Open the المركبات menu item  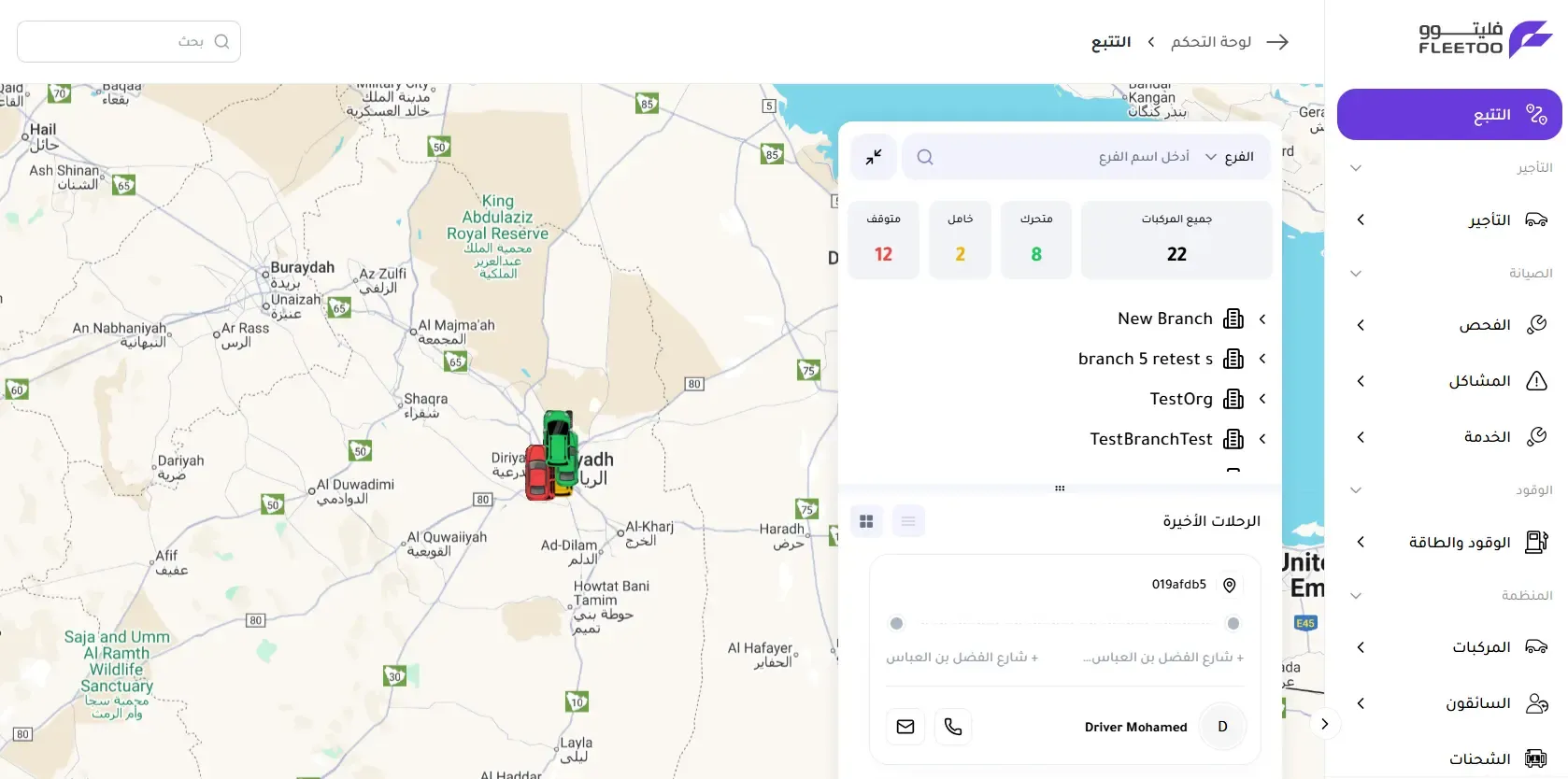[x=1449, y=647]
